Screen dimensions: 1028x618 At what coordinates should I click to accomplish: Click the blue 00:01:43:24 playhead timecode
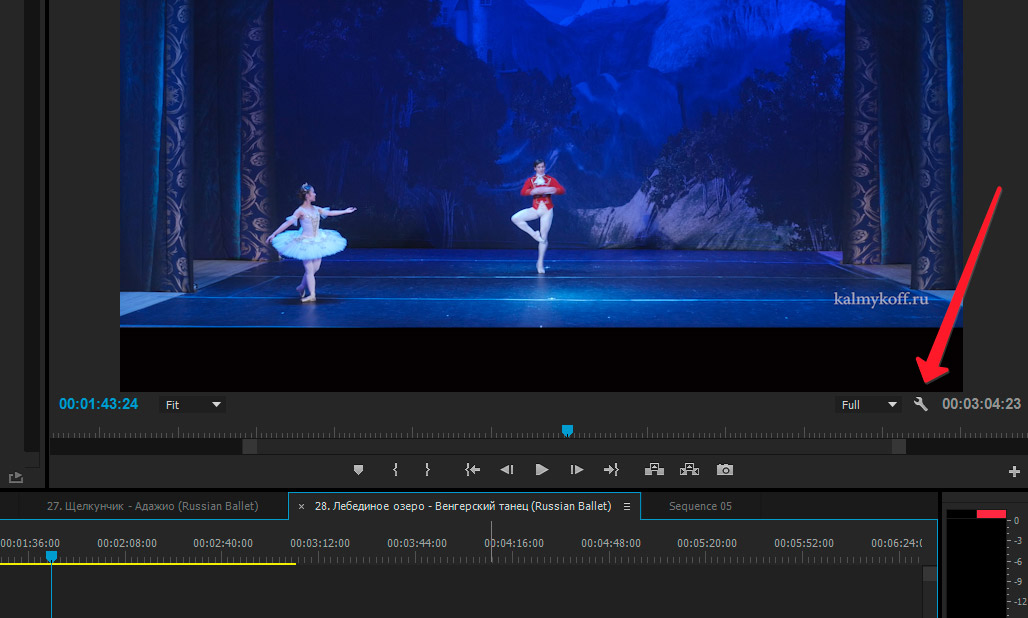pyautogui.click(x=98, y=404)
